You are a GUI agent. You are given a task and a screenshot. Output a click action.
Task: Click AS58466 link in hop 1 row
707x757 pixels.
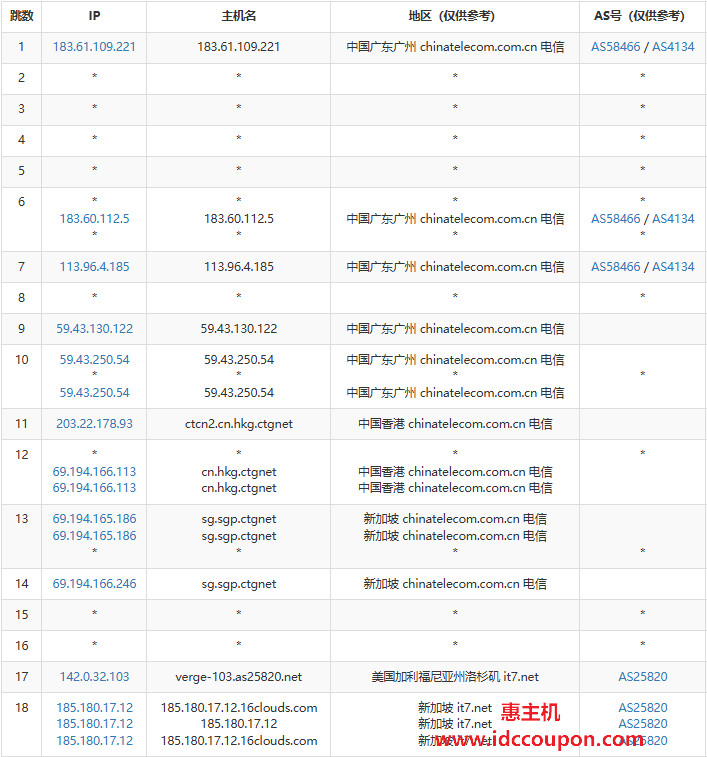(x=615, y=47)
